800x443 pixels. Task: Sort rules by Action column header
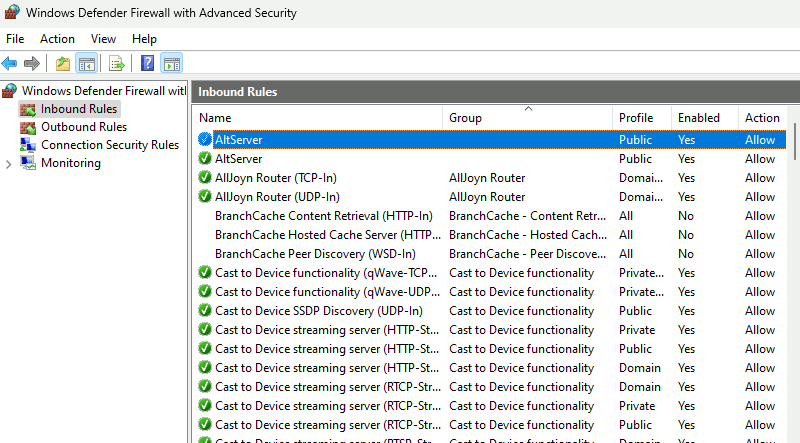(x=764, y=118)
